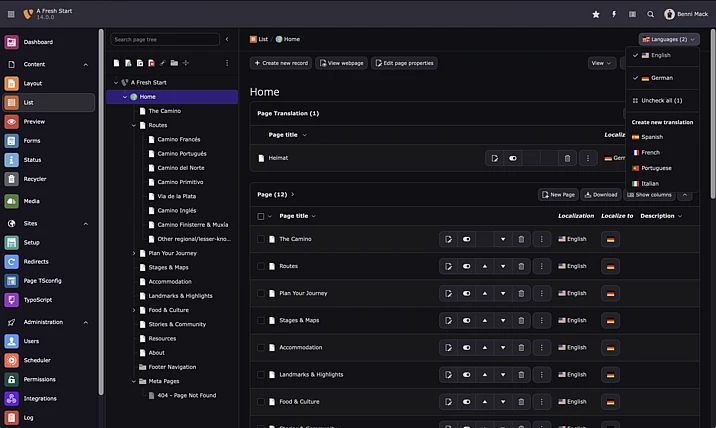The width and height of the screenshot is (716, 428).
Task: Open the Recycler module in sidebar
Action: [x=33, y=179]
